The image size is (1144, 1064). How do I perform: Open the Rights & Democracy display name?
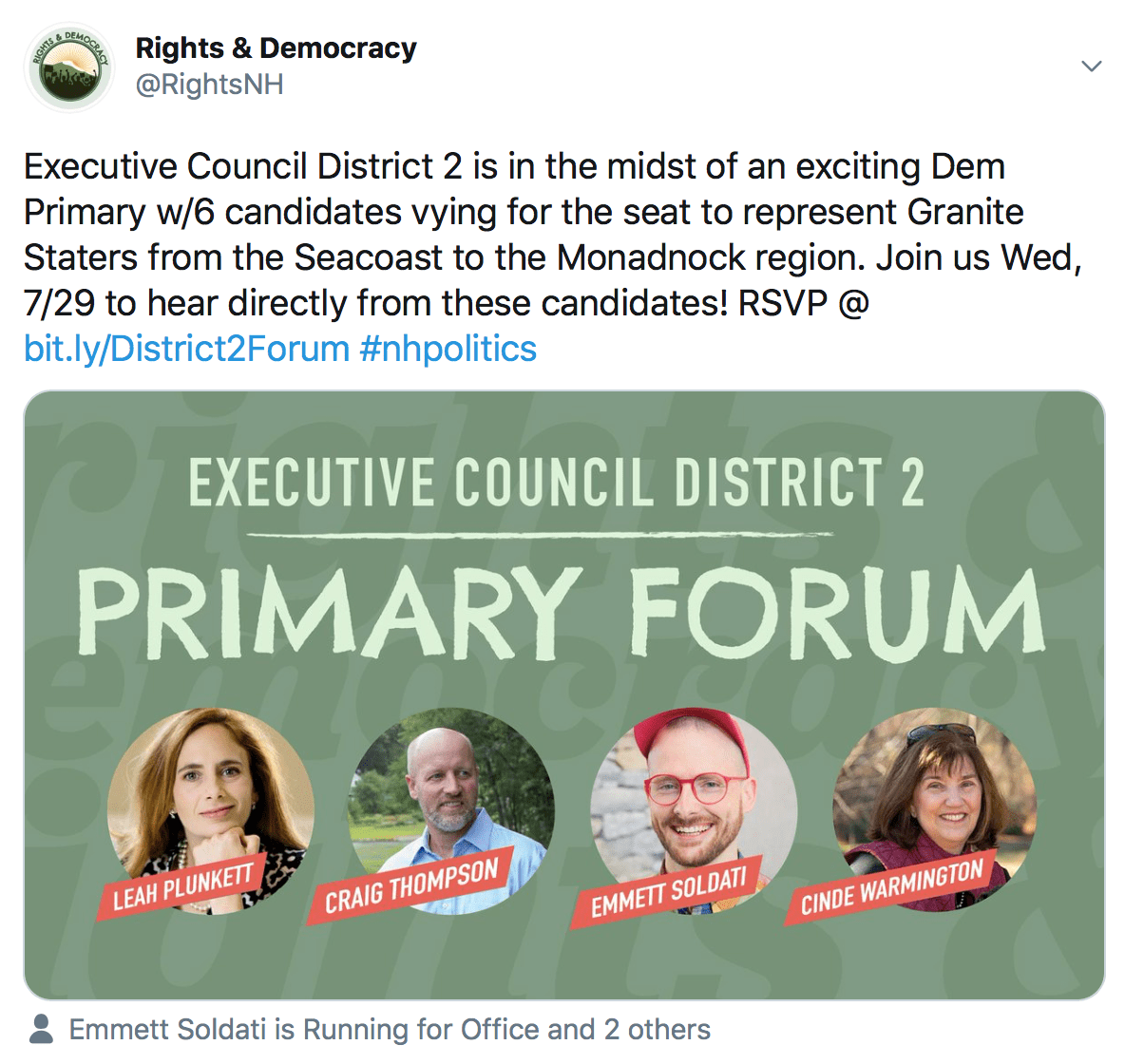(276, 47)
